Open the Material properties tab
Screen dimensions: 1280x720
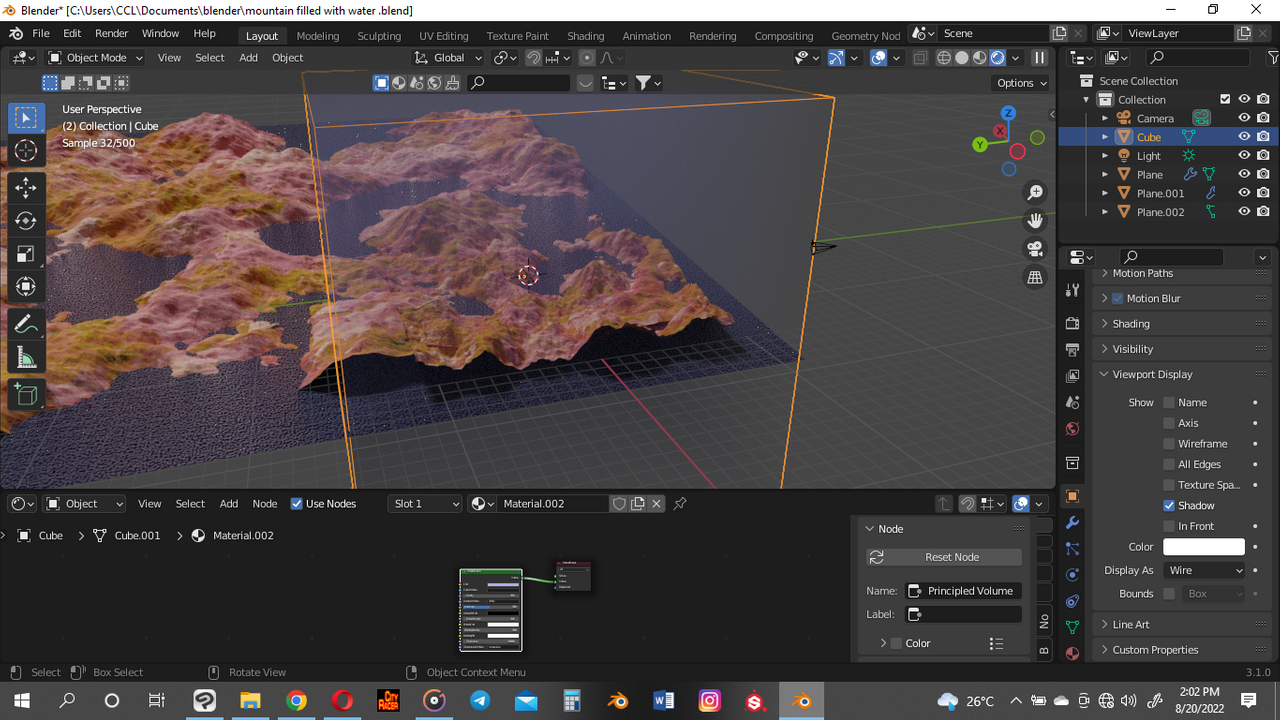[x=1072, y=653]
